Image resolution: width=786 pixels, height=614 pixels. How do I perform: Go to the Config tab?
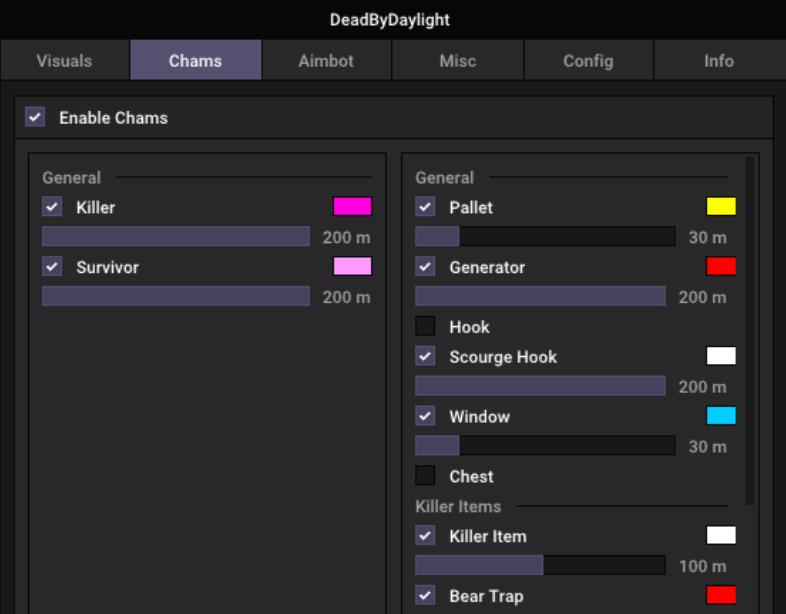point(588,61)
